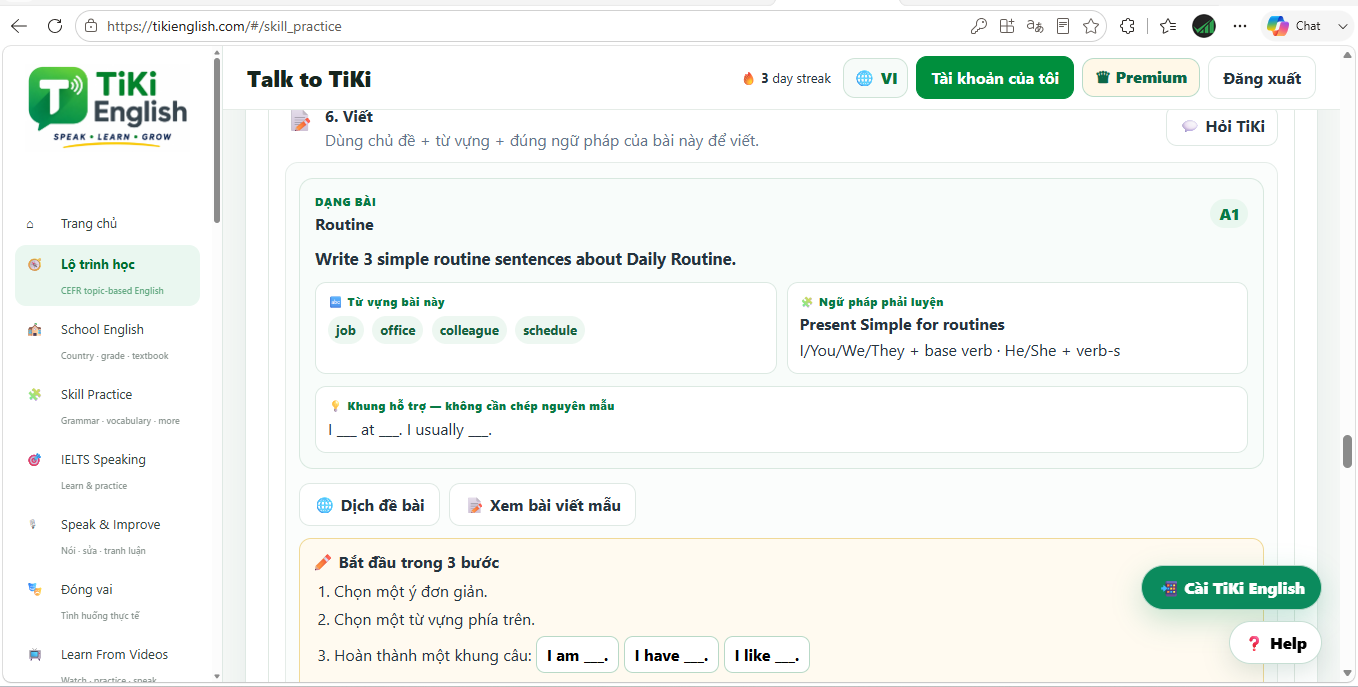Click the Hỏi TiKi button
The width and height of the screenshot is (1358, 687).
pos(1222,126)
